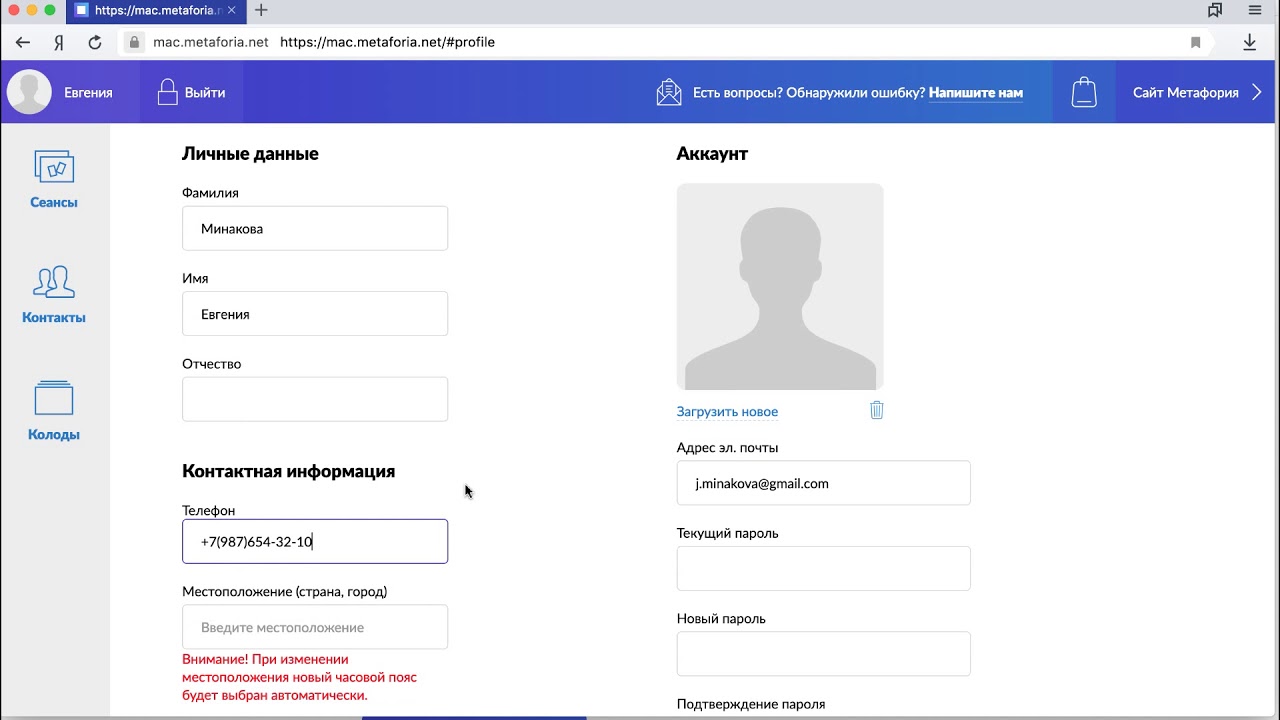
Task: Click the user avatar in the header
Action: pos(29,92)
